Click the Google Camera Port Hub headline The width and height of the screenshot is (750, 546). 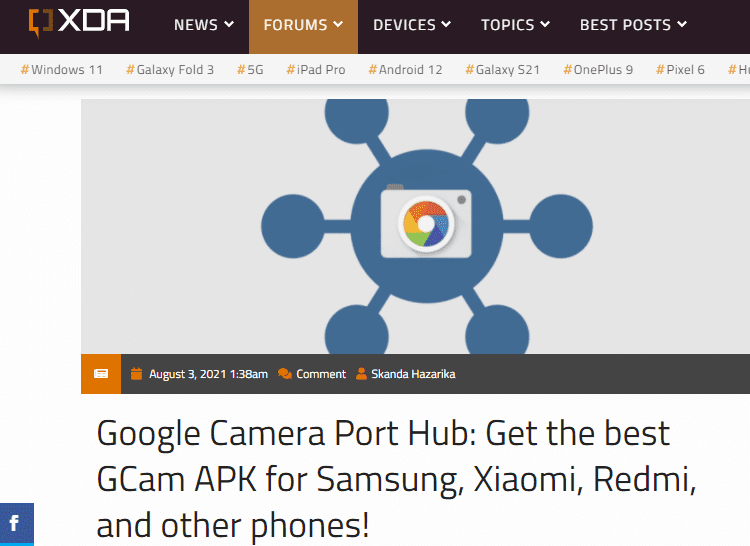click(396, 479)
